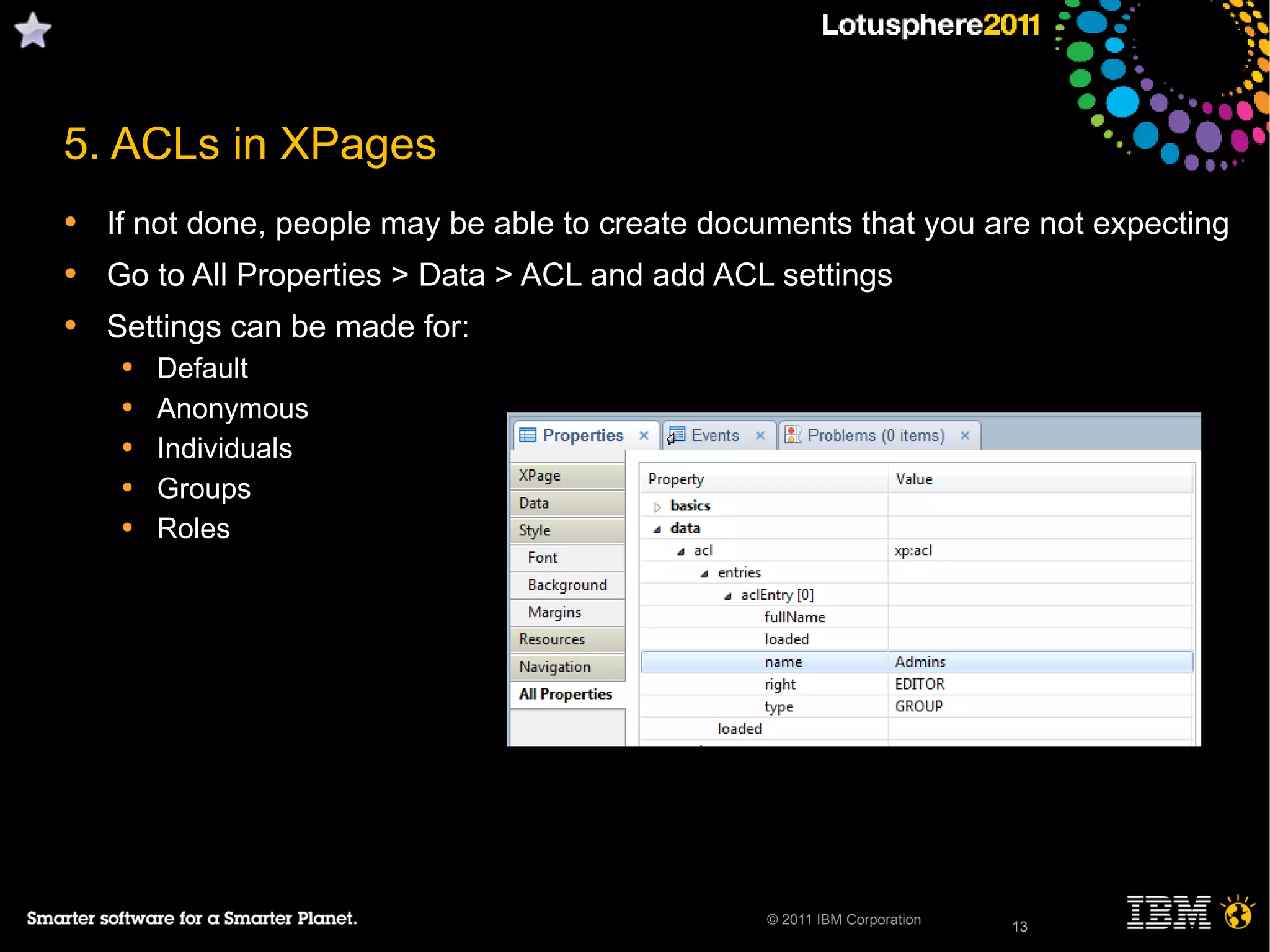The image size is (1270, 952).
Task: Select the right property row
Action: click(917, 684)
